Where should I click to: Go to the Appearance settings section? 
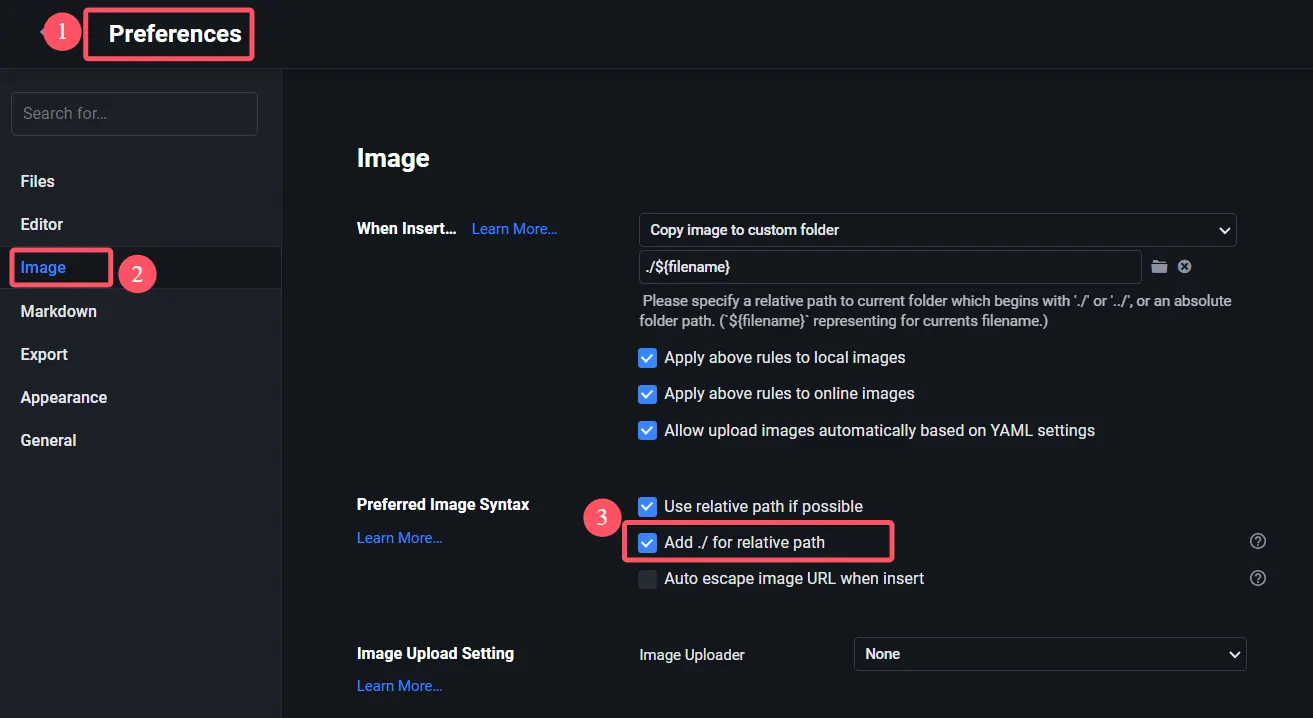pos(64,397)
